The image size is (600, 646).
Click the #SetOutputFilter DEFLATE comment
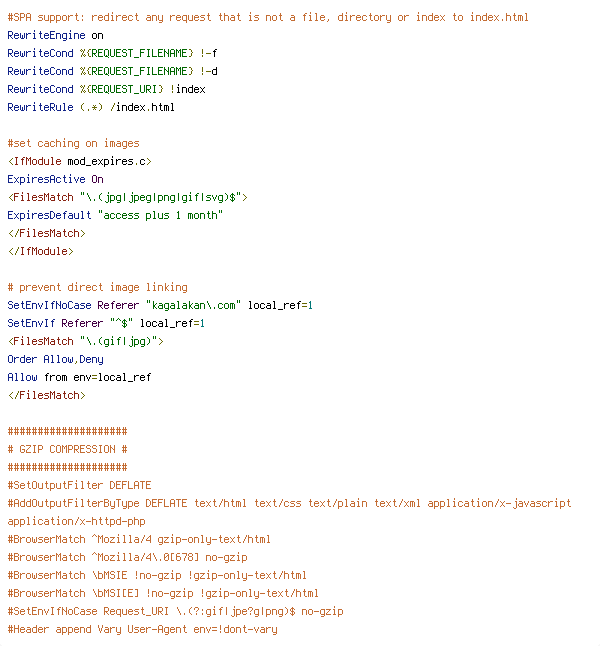[79, 485]
